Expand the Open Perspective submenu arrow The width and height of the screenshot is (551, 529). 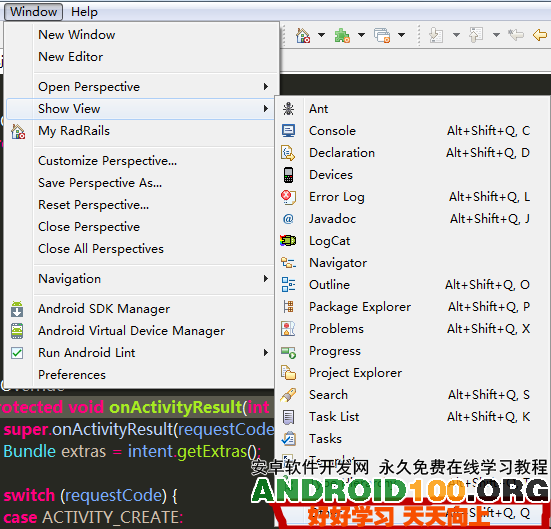(266, 86)
